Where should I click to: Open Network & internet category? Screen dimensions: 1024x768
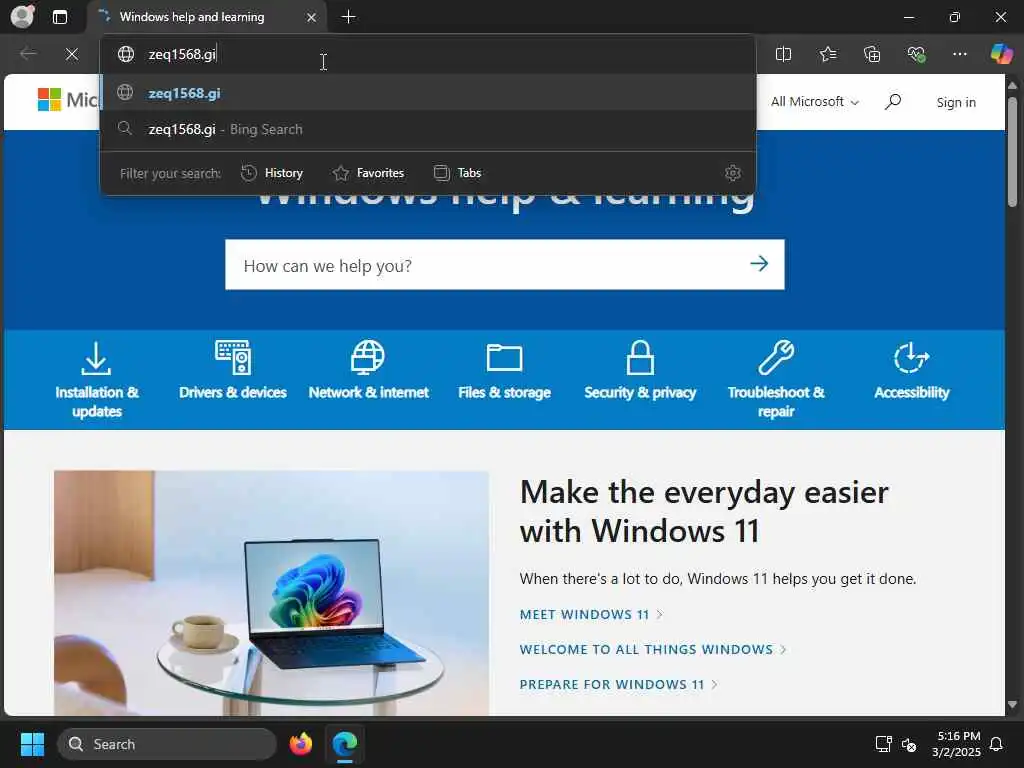(x=368, y=371)
